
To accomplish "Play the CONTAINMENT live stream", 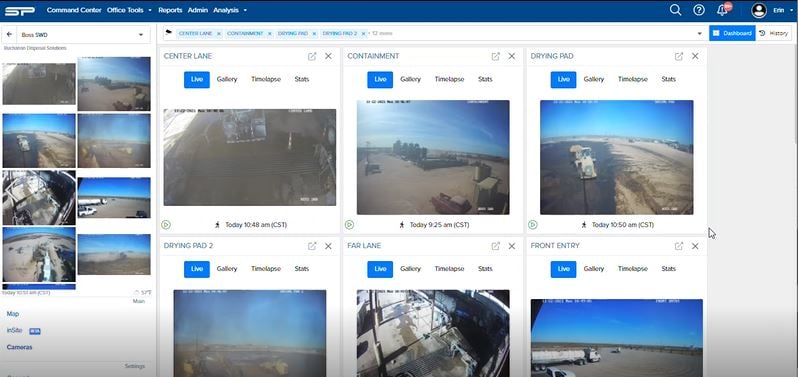I will 349,224.
